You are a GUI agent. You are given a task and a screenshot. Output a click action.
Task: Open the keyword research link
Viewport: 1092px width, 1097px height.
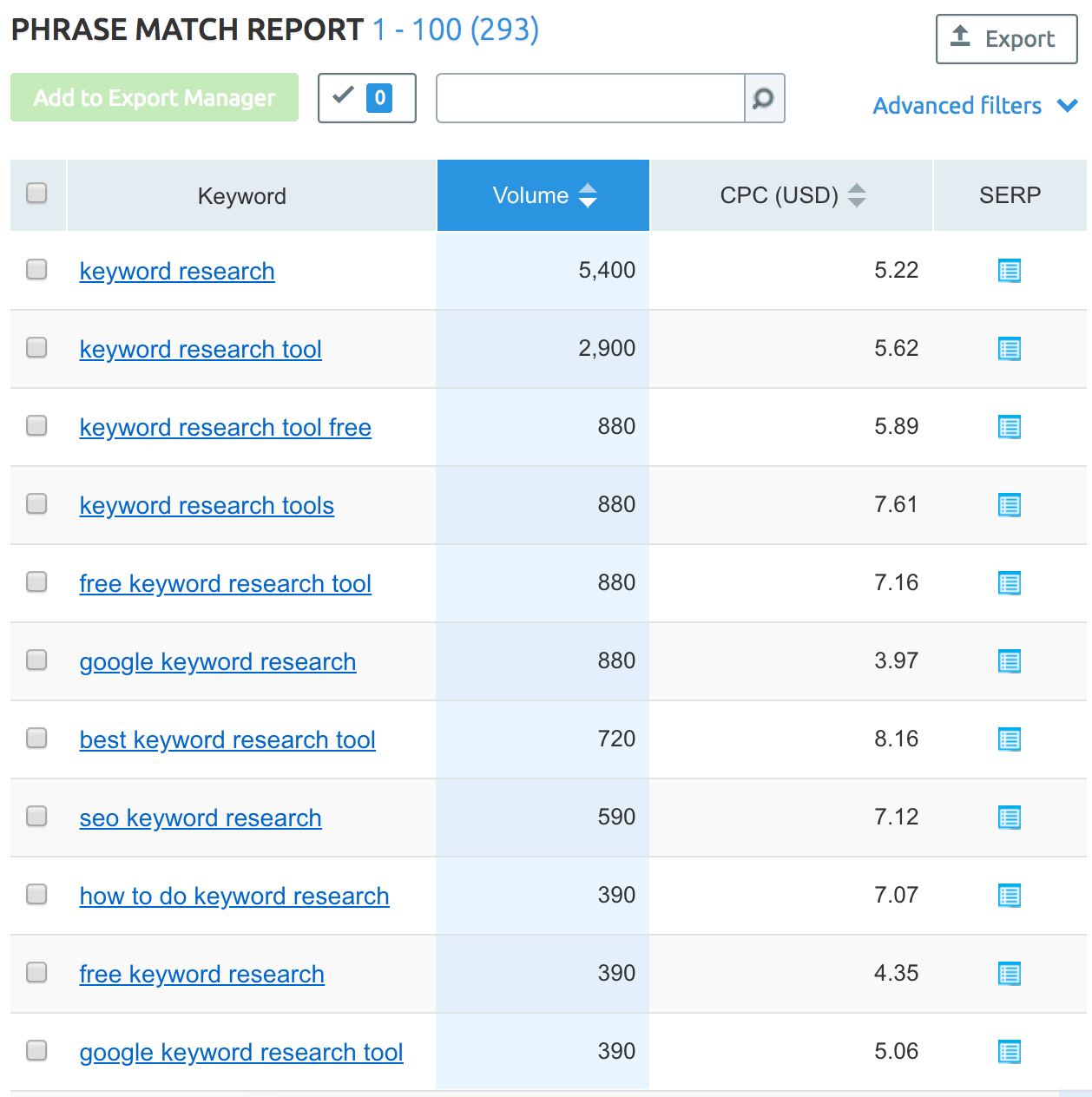[x=177, y=272]
